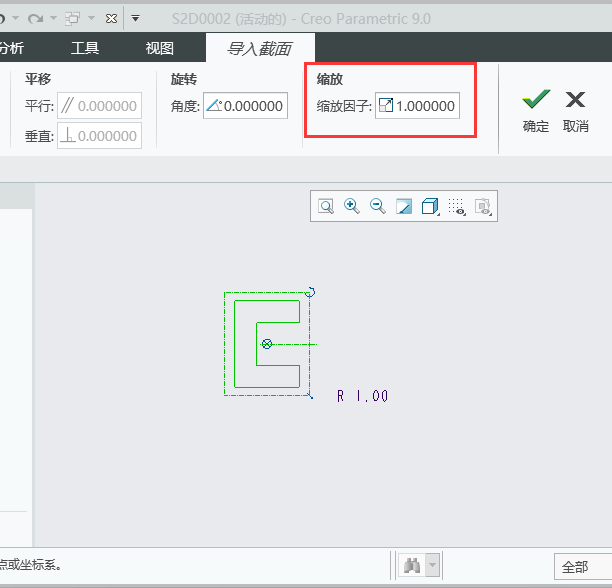Click the X 取消 cancel button

pyautogui.click(x=575, y=111)
